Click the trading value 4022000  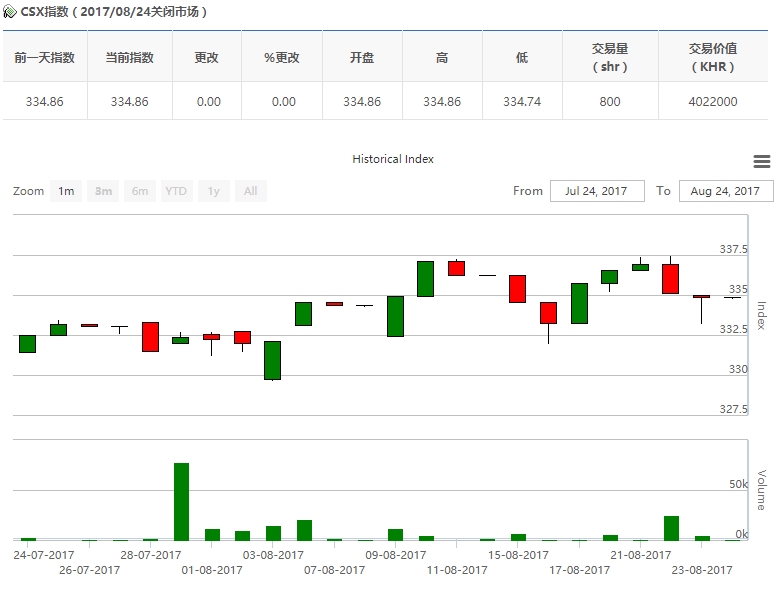pos(713,101)
